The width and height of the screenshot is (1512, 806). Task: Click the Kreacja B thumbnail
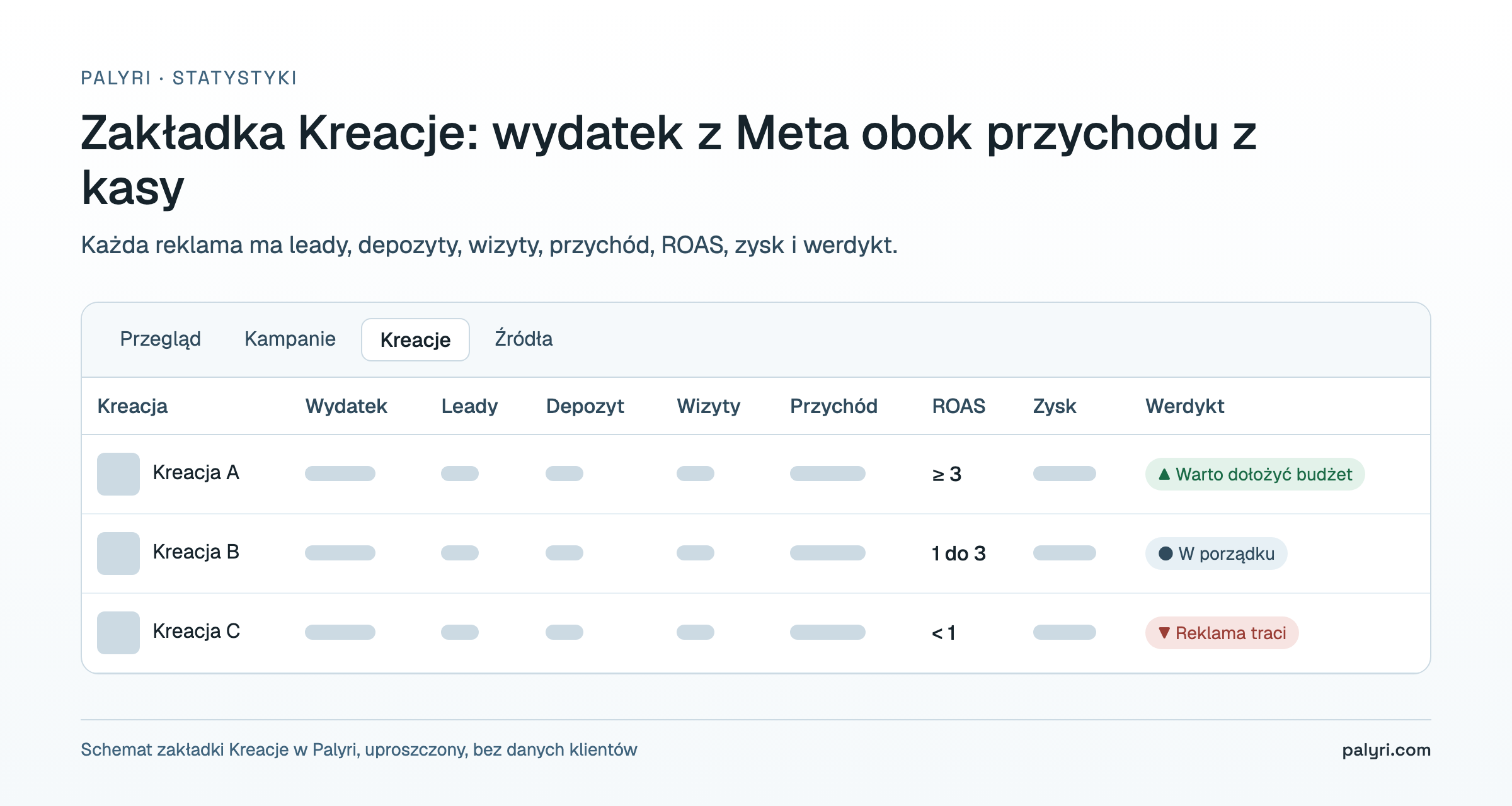pyautogui.click(x=118, y=553)
